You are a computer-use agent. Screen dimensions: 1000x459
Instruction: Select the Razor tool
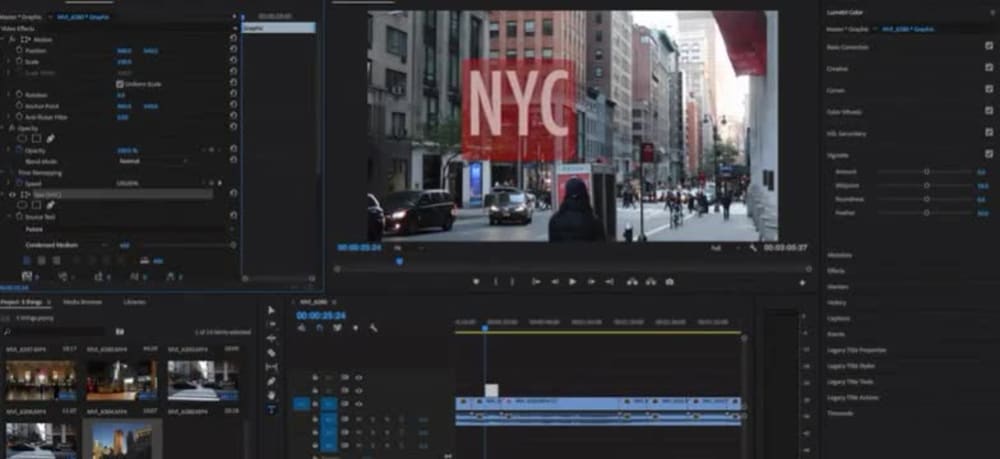coord(272,353)
